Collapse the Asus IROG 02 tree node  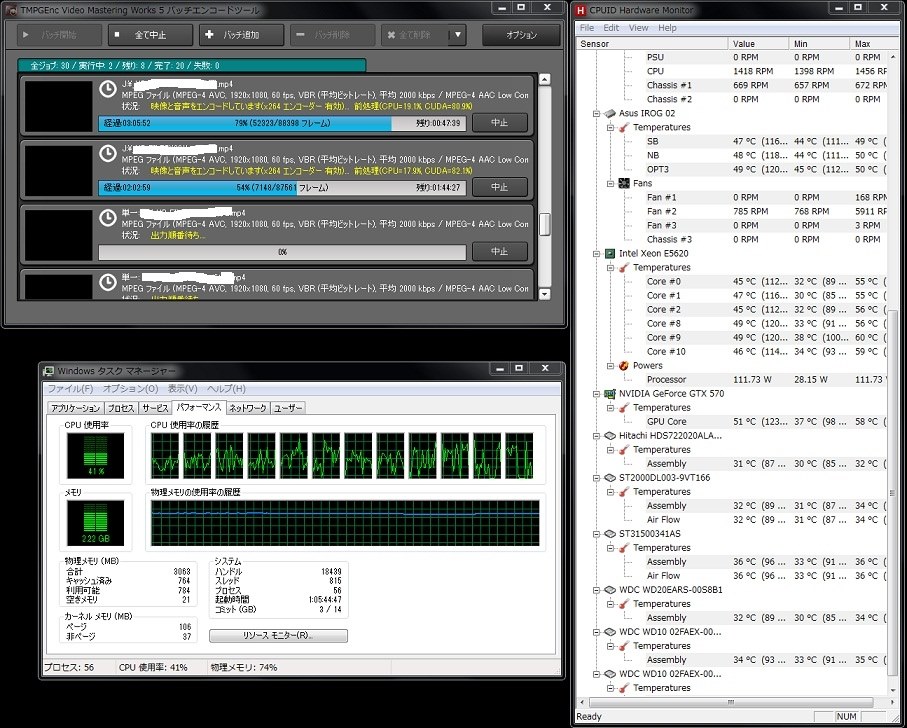click(x=596, y=113)
